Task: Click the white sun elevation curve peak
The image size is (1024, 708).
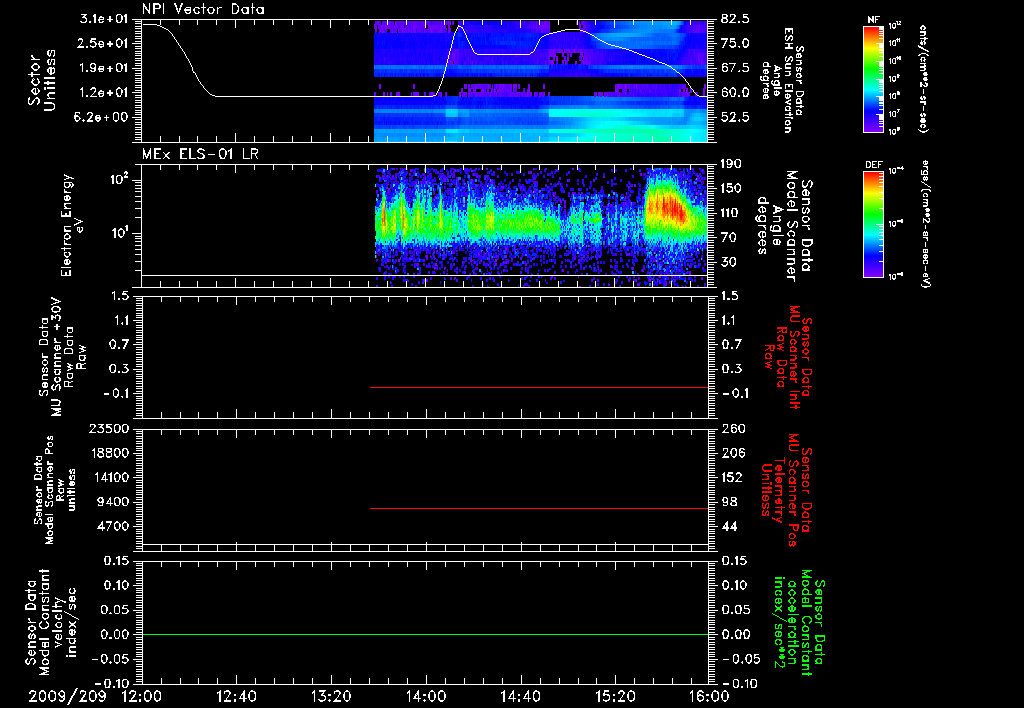Action: (x=461, y=27)
